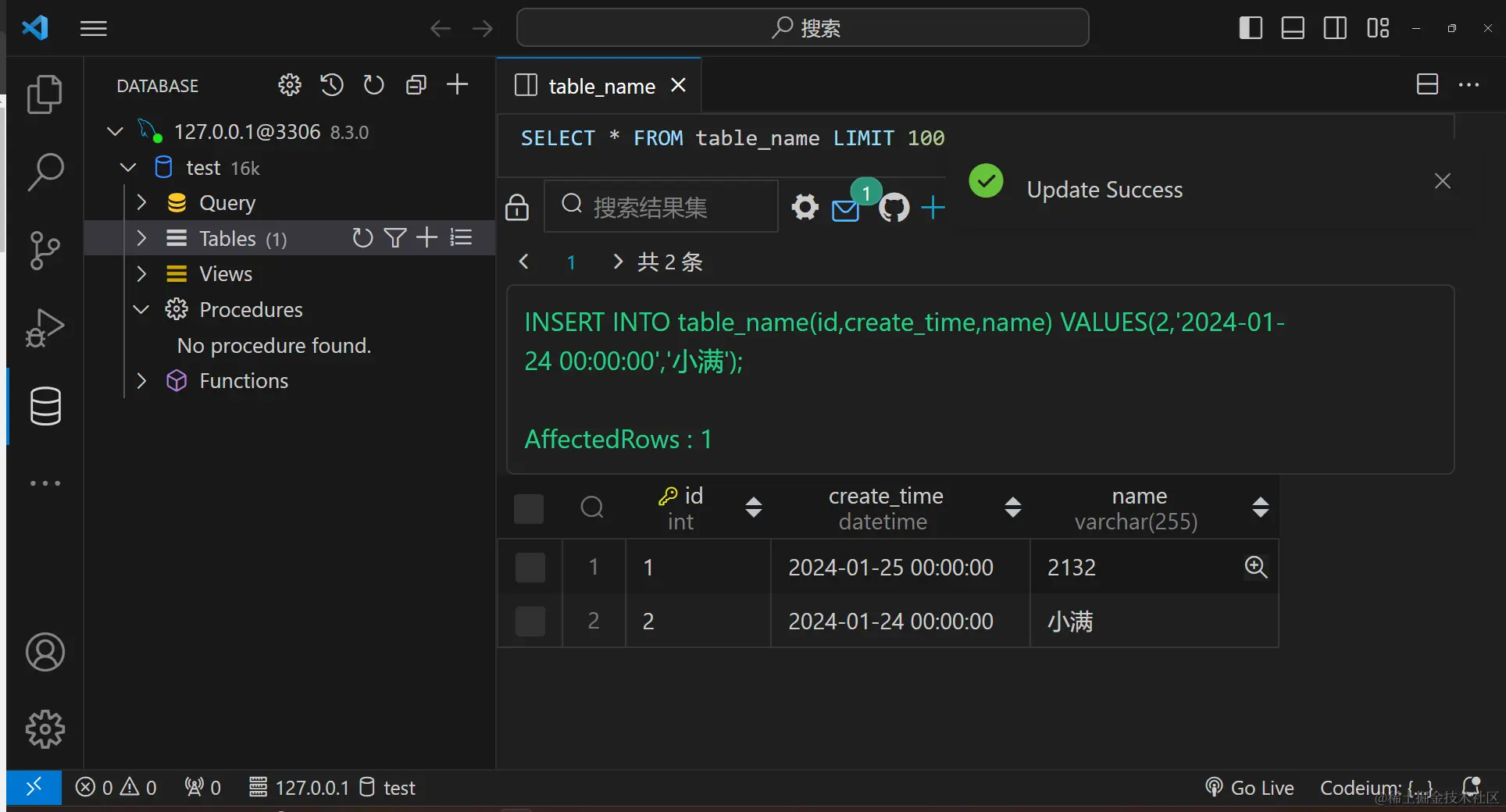Screen dimensions: 1506x812
Task: Open result view settings gear
Action: [805, 207]
